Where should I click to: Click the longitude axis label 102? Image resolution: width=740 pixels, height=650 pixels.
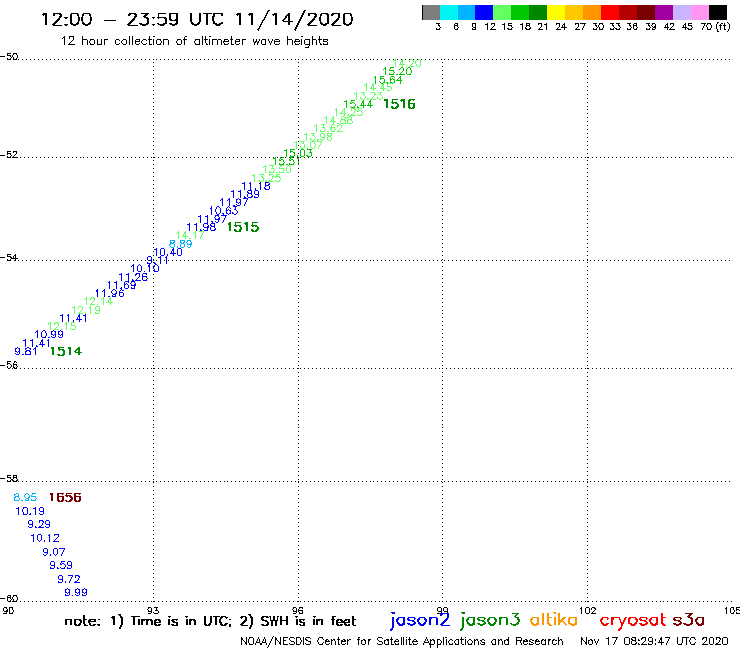click(x=588, y=610)
